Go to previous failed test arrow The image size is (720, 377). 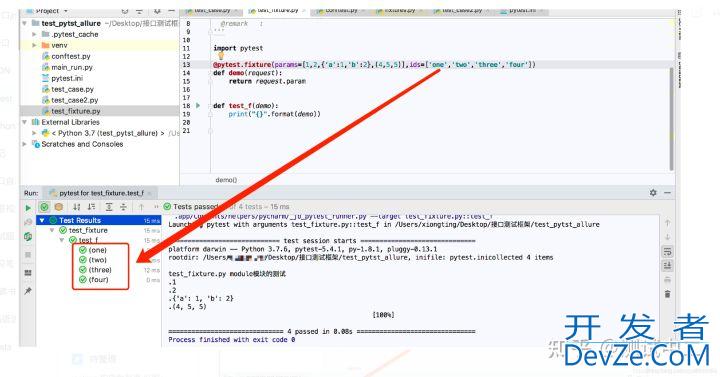tap(141, 207)
